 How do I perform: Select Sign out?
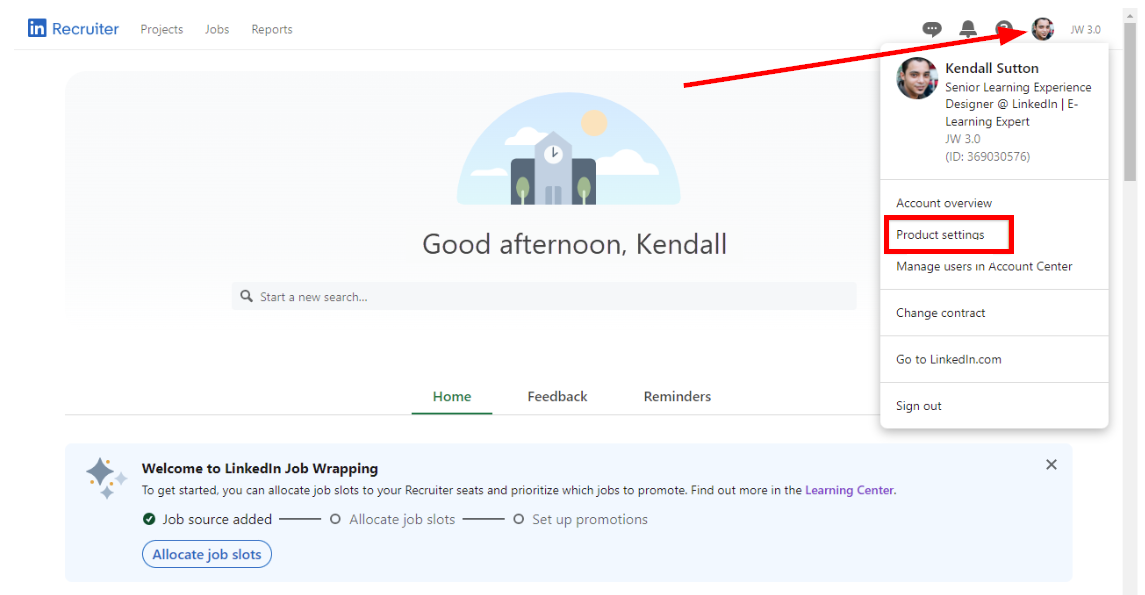coord(919,406)
